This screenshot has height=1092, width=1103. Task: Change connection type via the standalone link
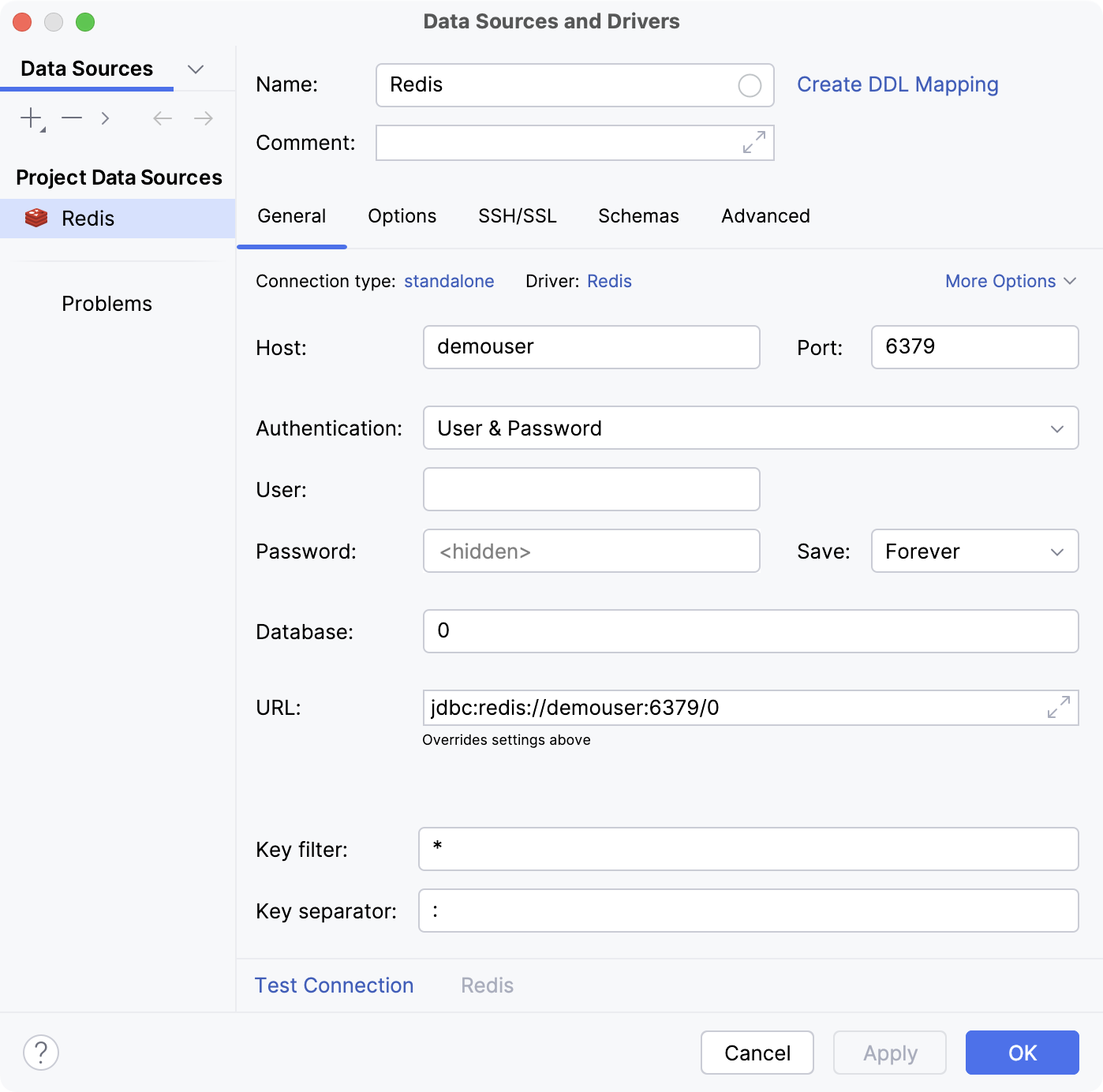click(448, 281)
